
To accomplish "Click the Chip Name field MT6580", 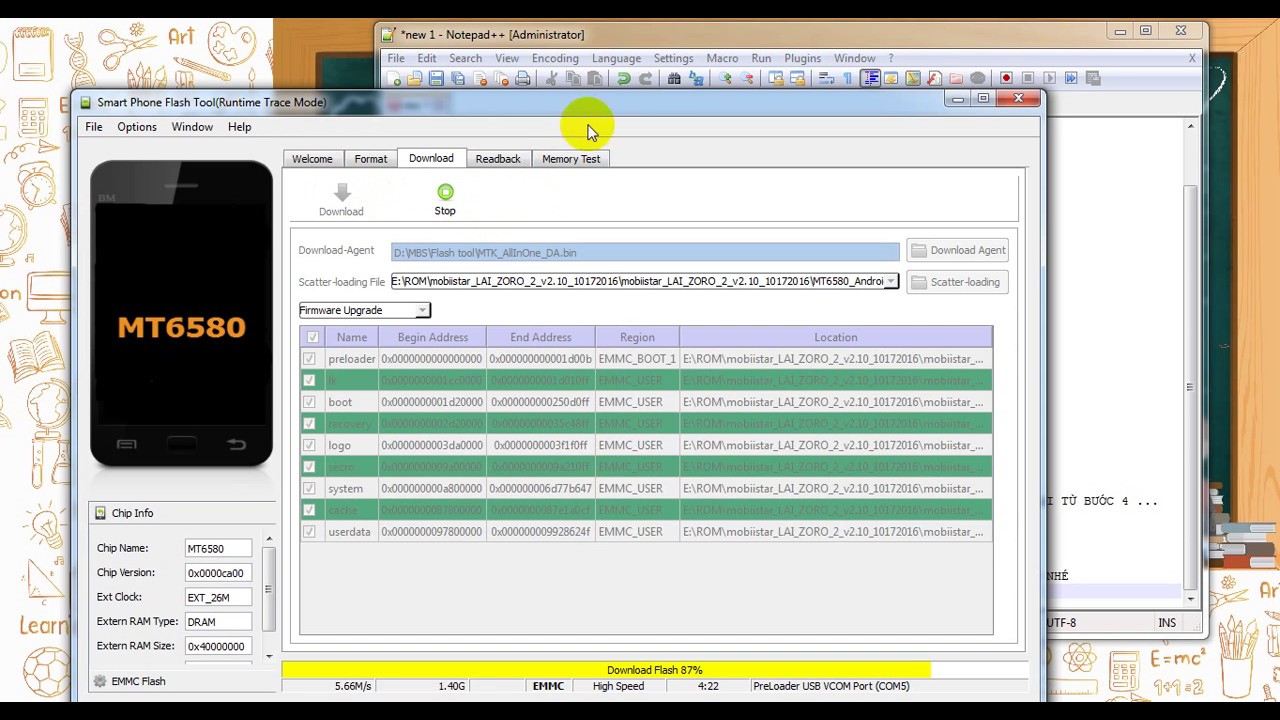I will tap(219, 549).
